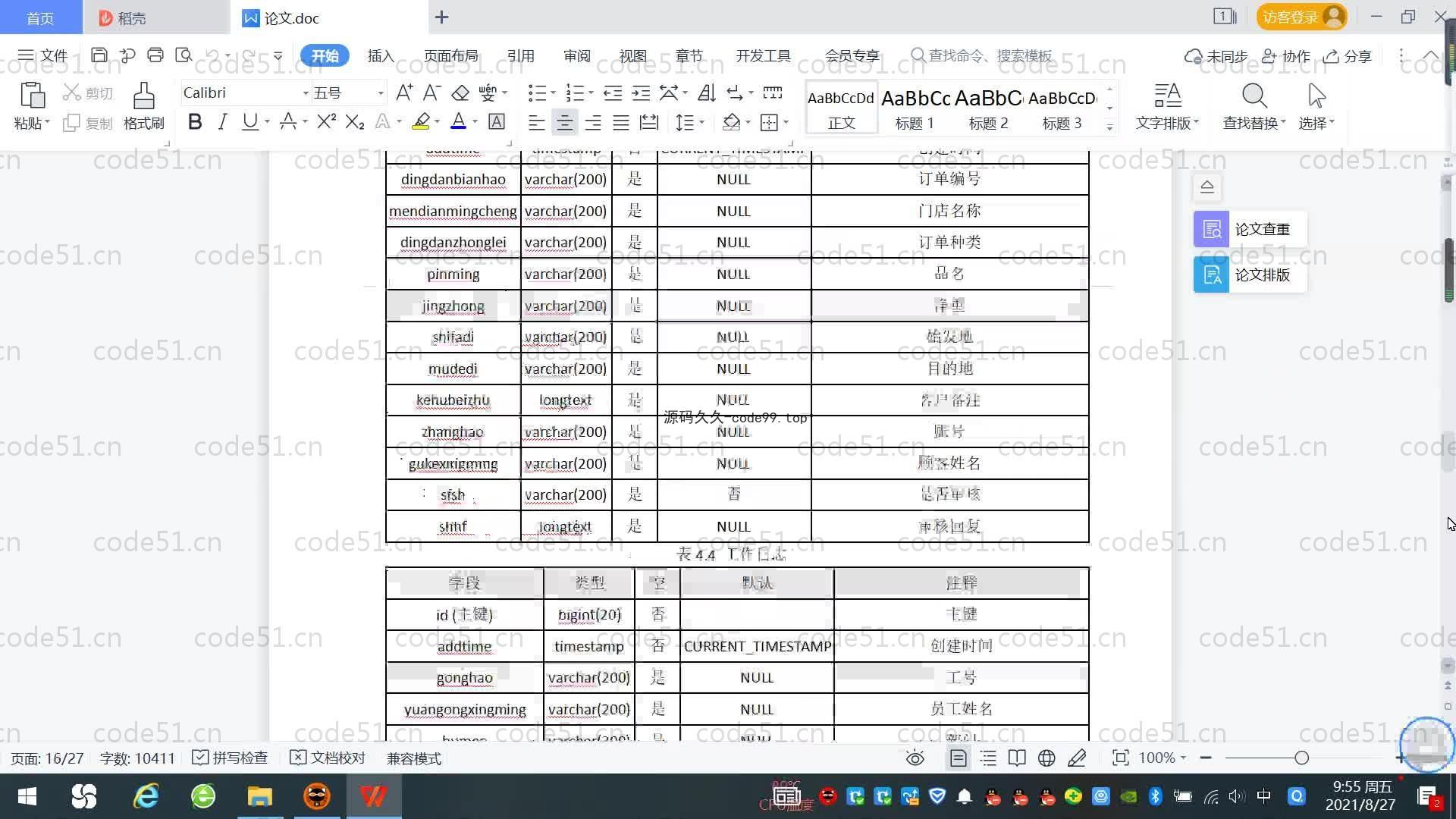Open the font size dropdown
The height and width of the screenshot is (819, 1456).
381,93
